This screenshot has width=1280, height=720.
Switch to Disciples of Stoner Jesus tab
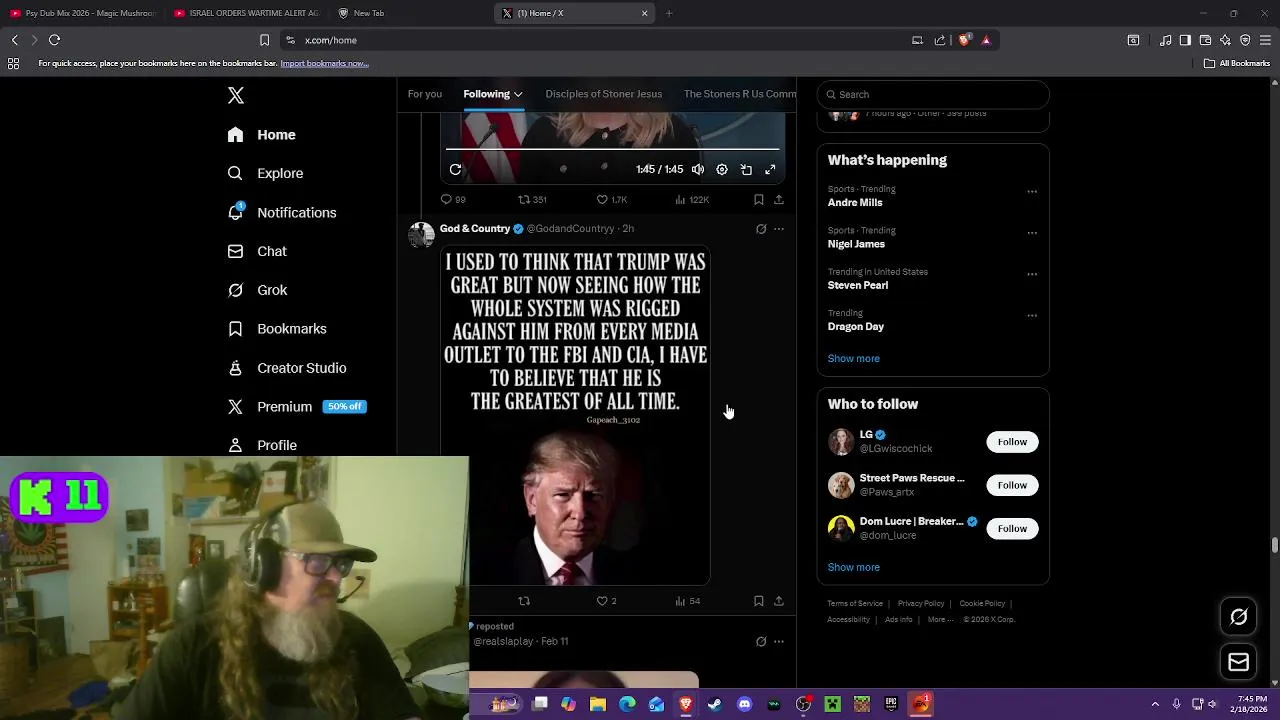click(603, 94)
